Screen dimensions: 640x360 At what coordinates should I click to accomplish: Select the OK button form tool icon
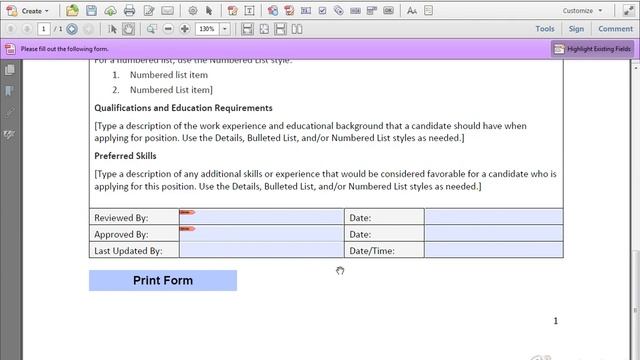point(388,11)
